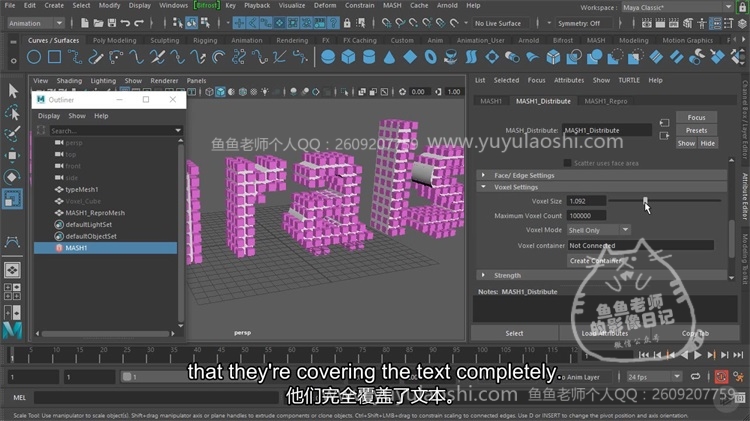This screenshot has height=421, width=750.
Task: Activate the Move tool
Action: pos(12,155)
